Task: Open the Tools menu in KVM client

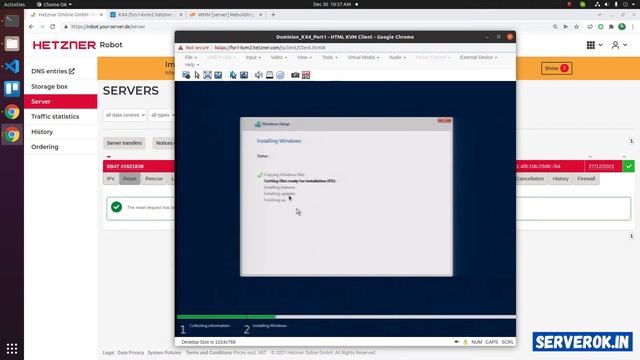Action: pyautogui.click(x=330, y=58)
